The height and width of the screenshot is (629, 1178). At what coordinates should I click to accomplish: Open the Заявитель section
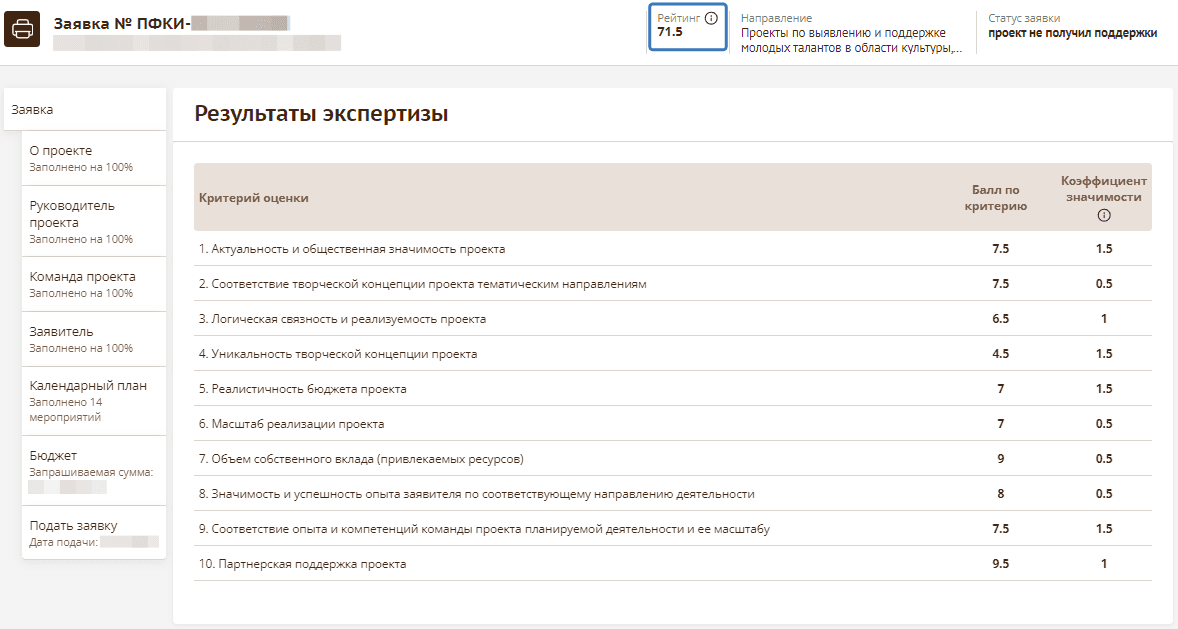pyautogui.click(x=61, y=331)
